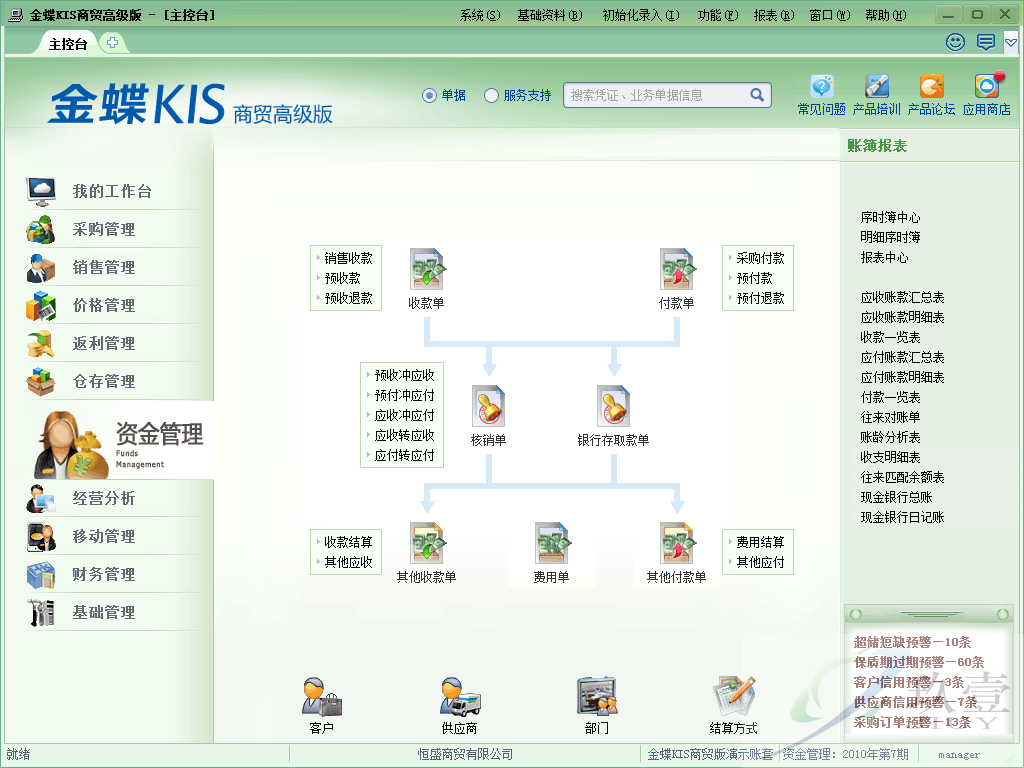Screen dimensions: 1024x768
Task: Click the 超储短缺预警—10条 alert
Action: (912, 642)
